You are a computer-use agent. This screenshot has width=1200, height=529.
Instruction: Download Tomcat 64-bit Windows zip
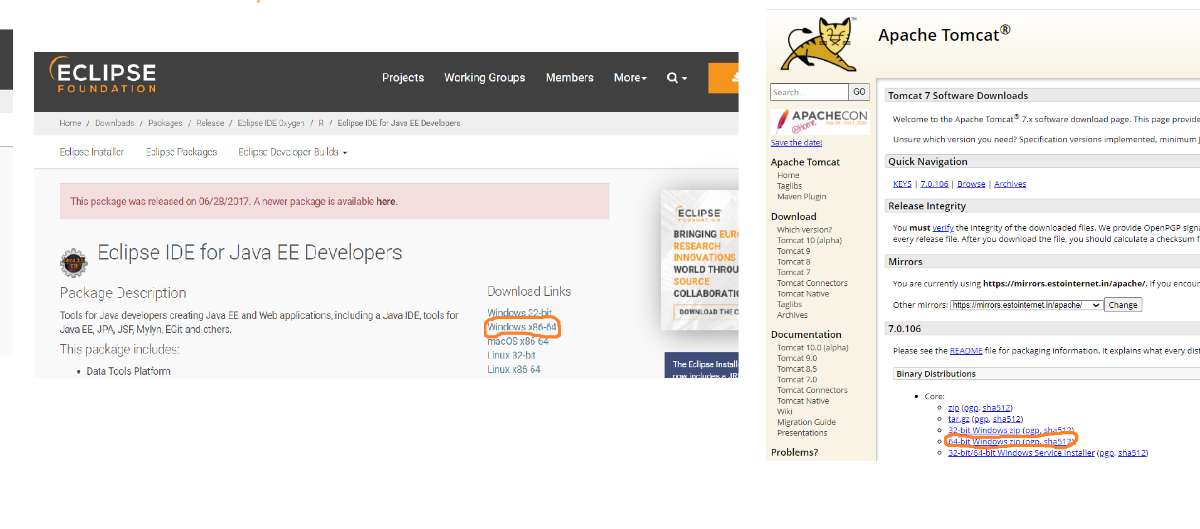984,441
